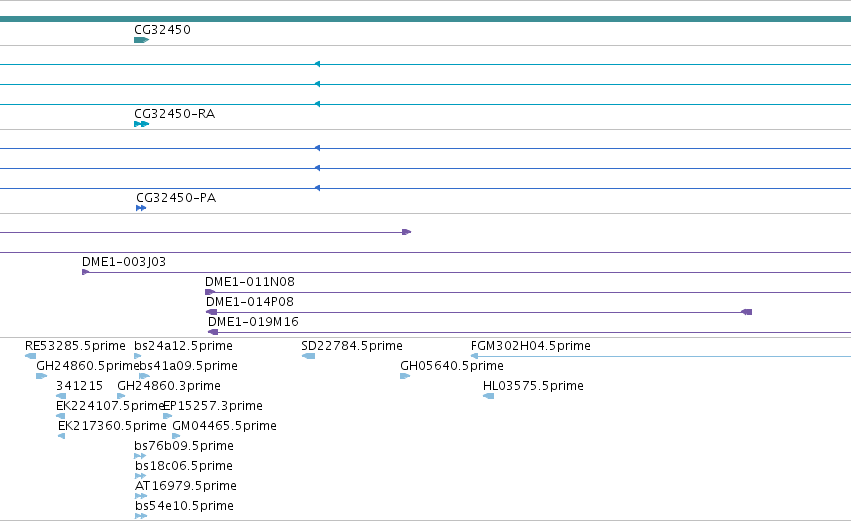This screenshot has height=521, width=851.
Task: Click the GM04465.5prime label
Action: [x=224, y=426]
